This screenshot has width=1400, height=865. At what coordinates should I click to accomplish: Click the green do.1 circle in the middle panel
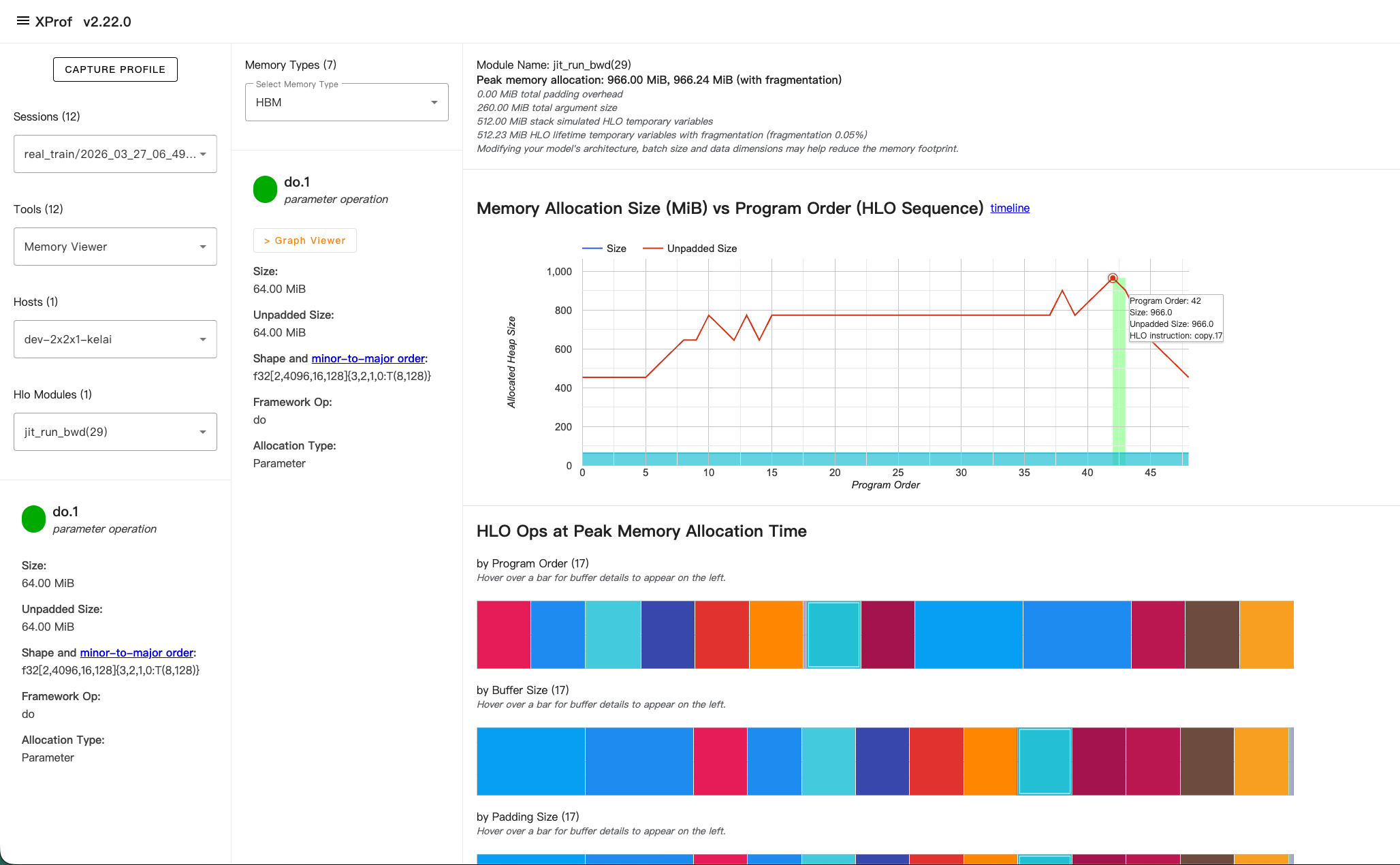coord(265,189)
